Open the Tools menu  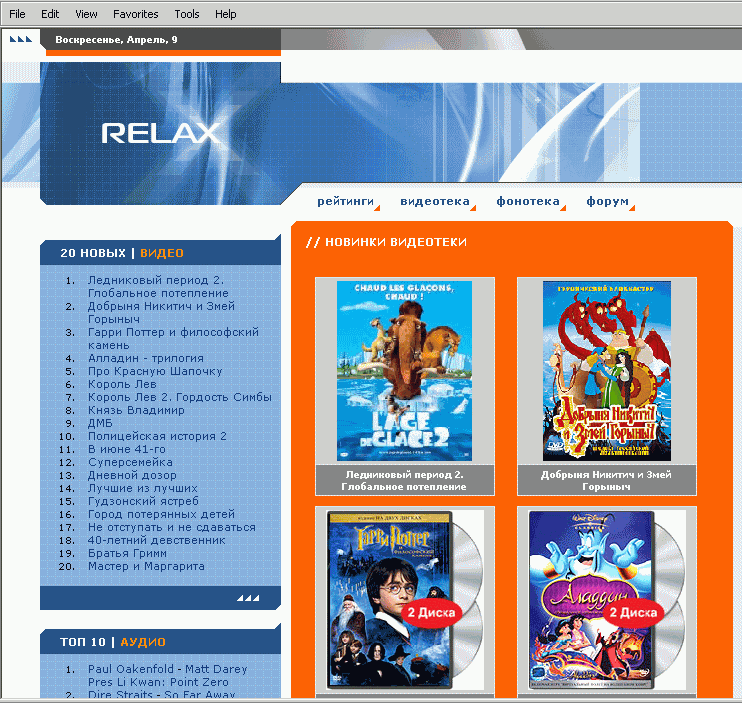coord(186,14)
